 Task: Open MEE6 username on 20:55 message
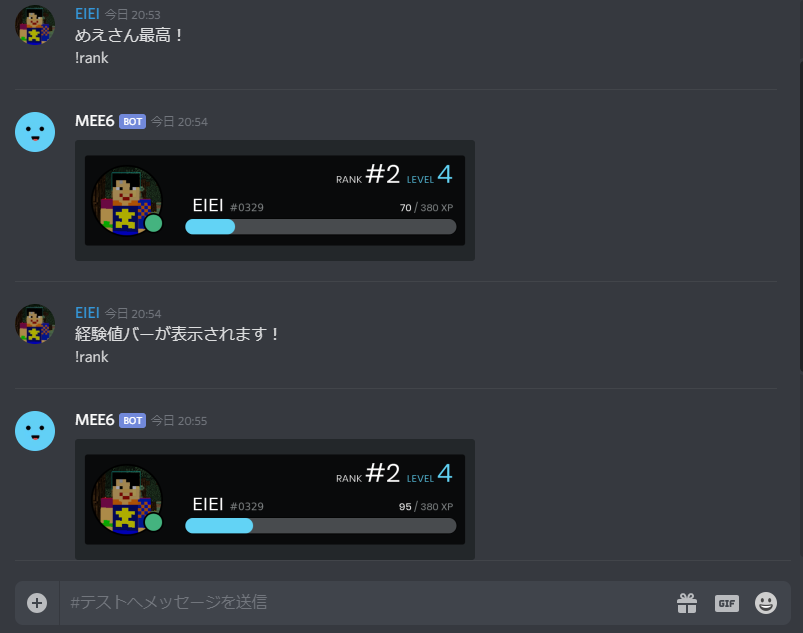95,420
